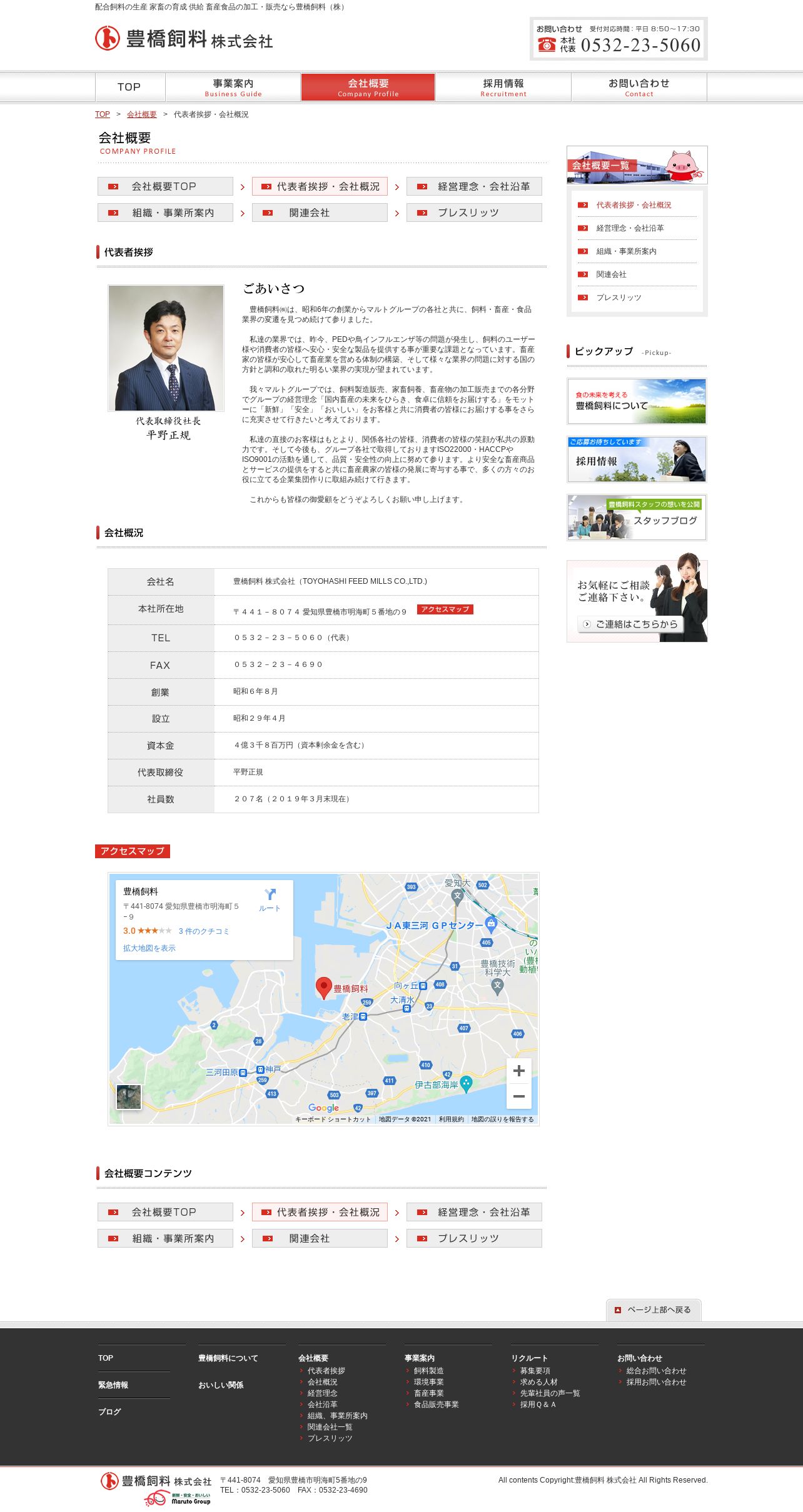Click ページ上部へ戻る back-to-top button
803x1512 pixels.
tap(654, 1310)
